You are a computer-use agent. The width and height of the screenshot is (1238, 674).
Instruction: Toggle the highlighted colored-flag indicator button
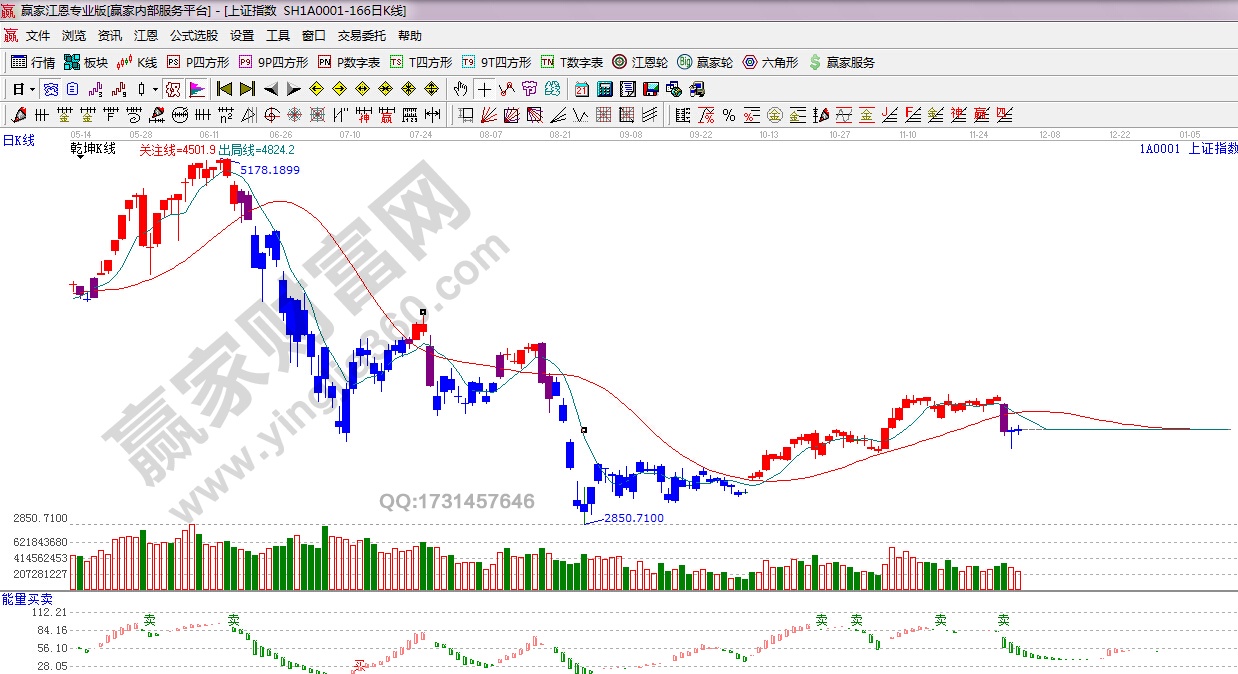(x=196, y=88)
